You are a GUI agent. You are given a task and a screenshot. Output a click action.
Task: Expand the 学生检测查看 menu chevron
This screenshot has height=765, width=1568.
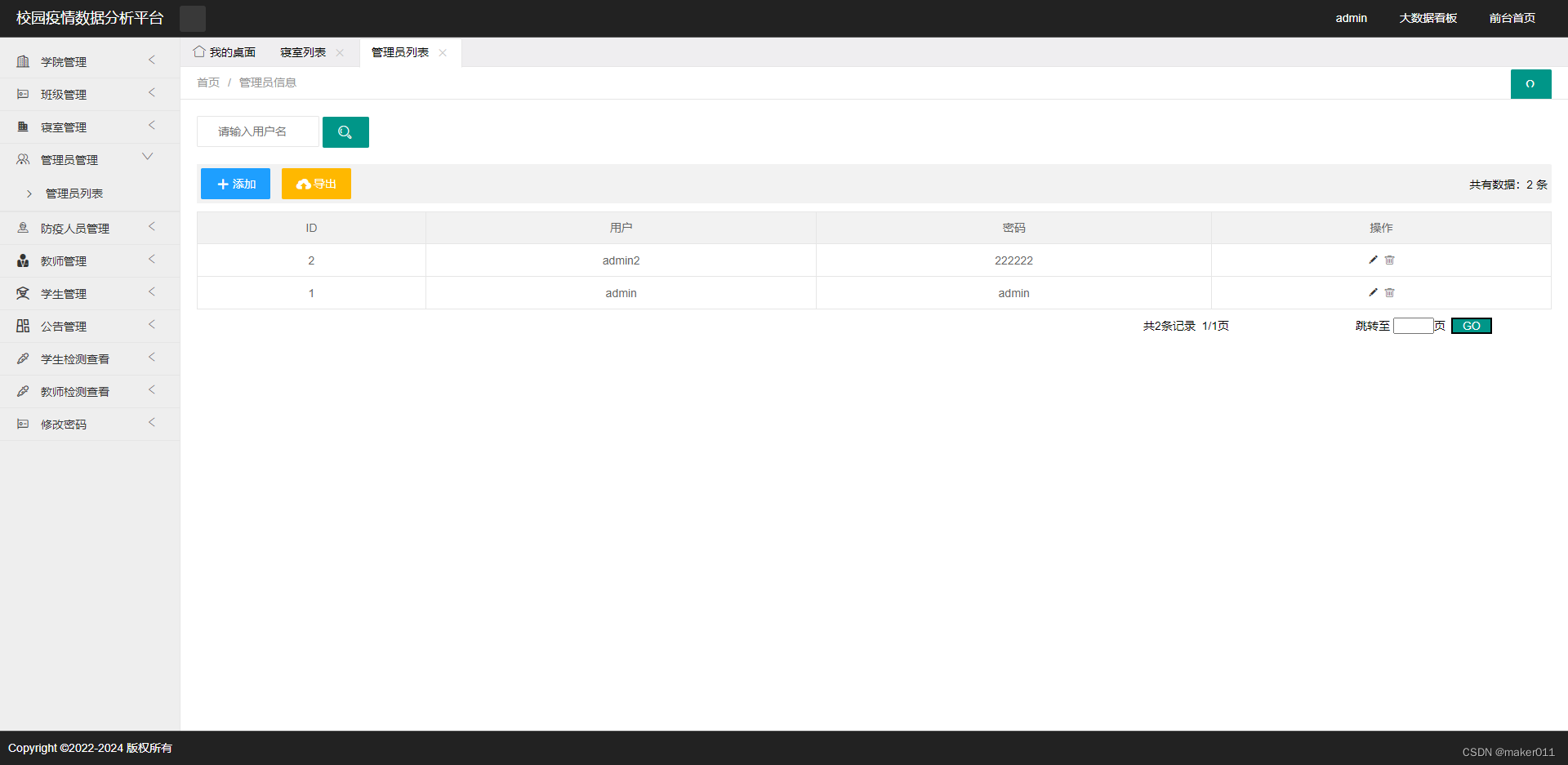[x=152, y=358]
